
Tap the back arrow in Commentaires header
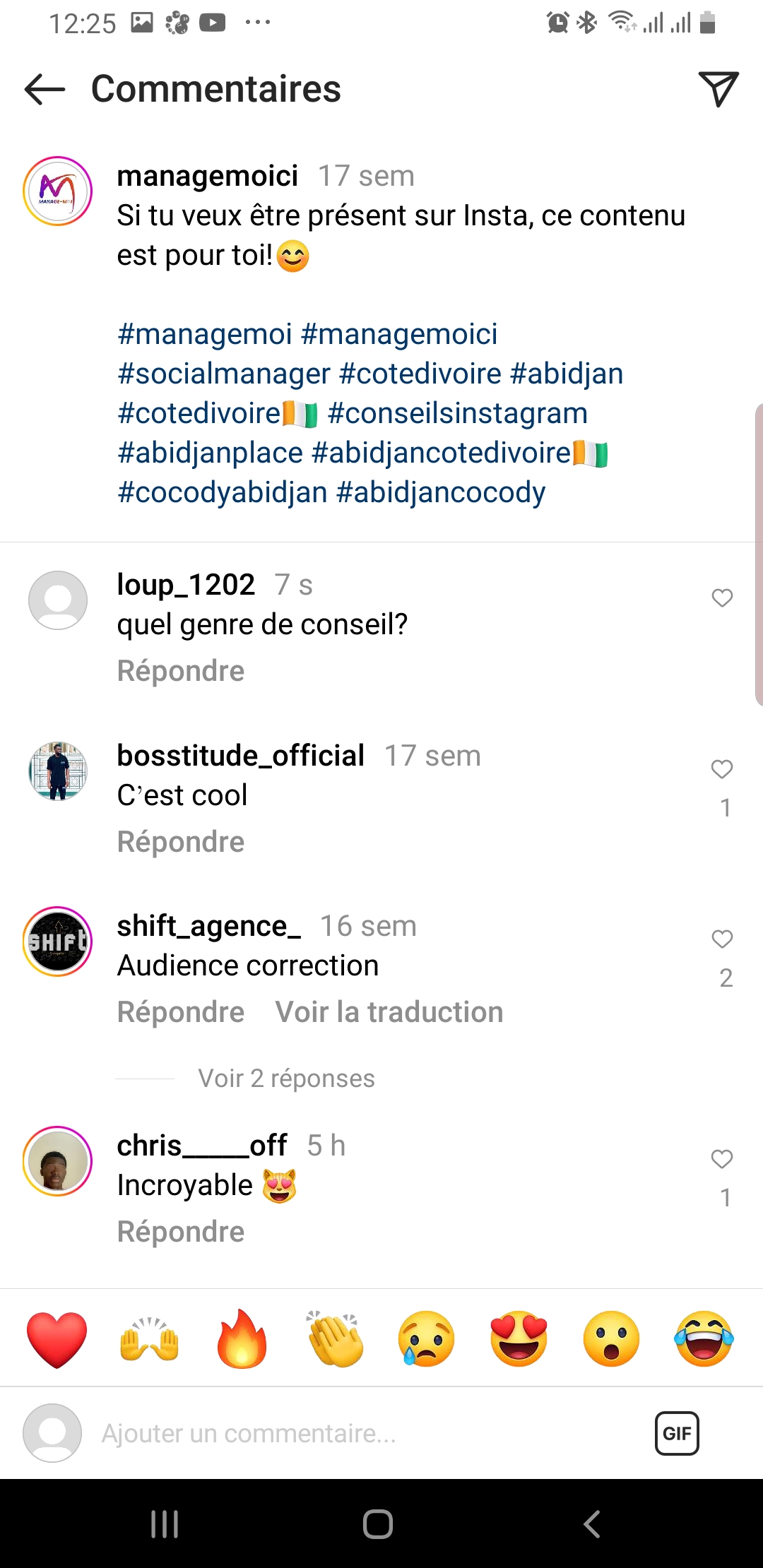click(x=45, y=90)
